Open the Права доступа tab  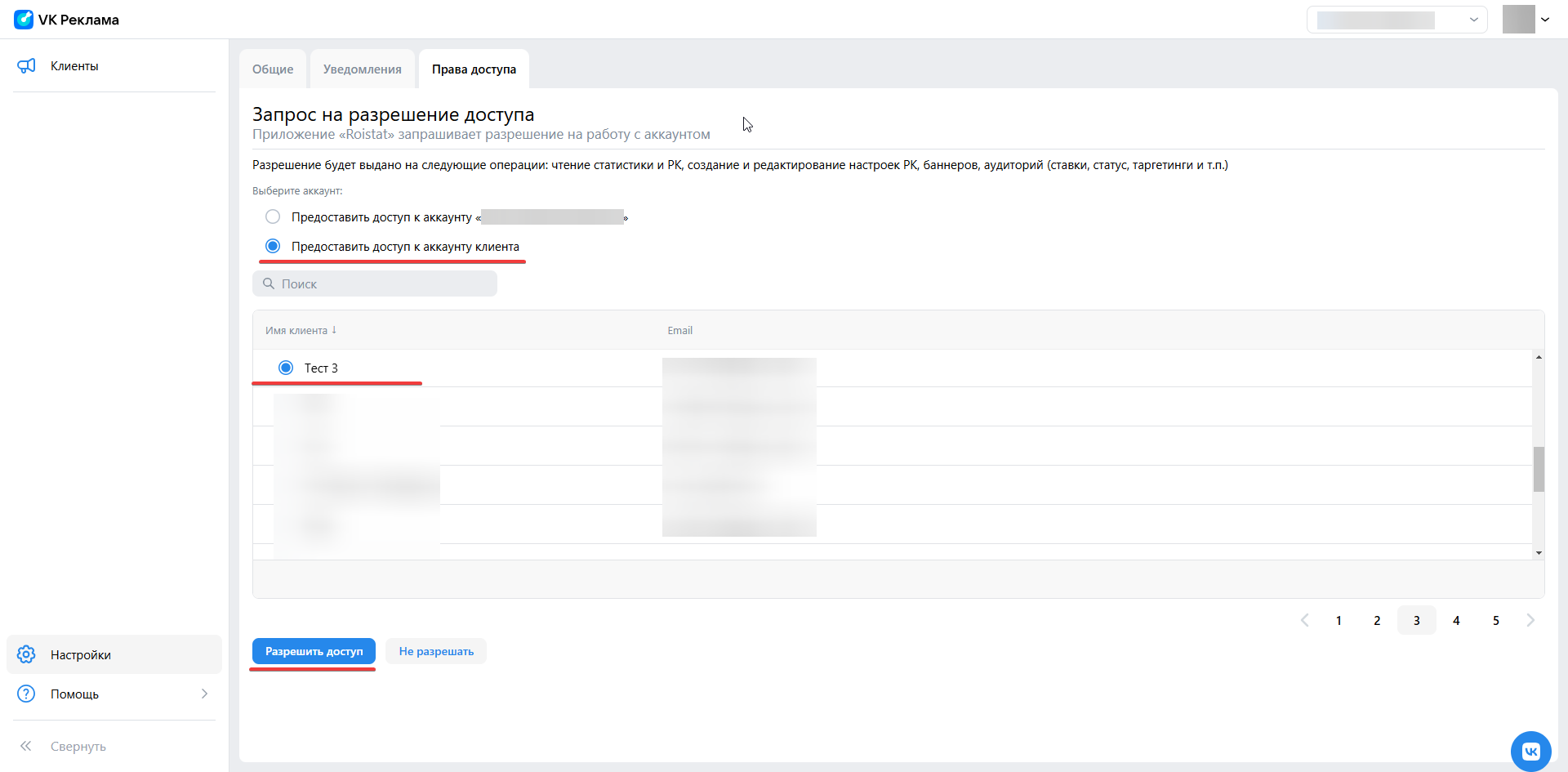pos(474,69)
